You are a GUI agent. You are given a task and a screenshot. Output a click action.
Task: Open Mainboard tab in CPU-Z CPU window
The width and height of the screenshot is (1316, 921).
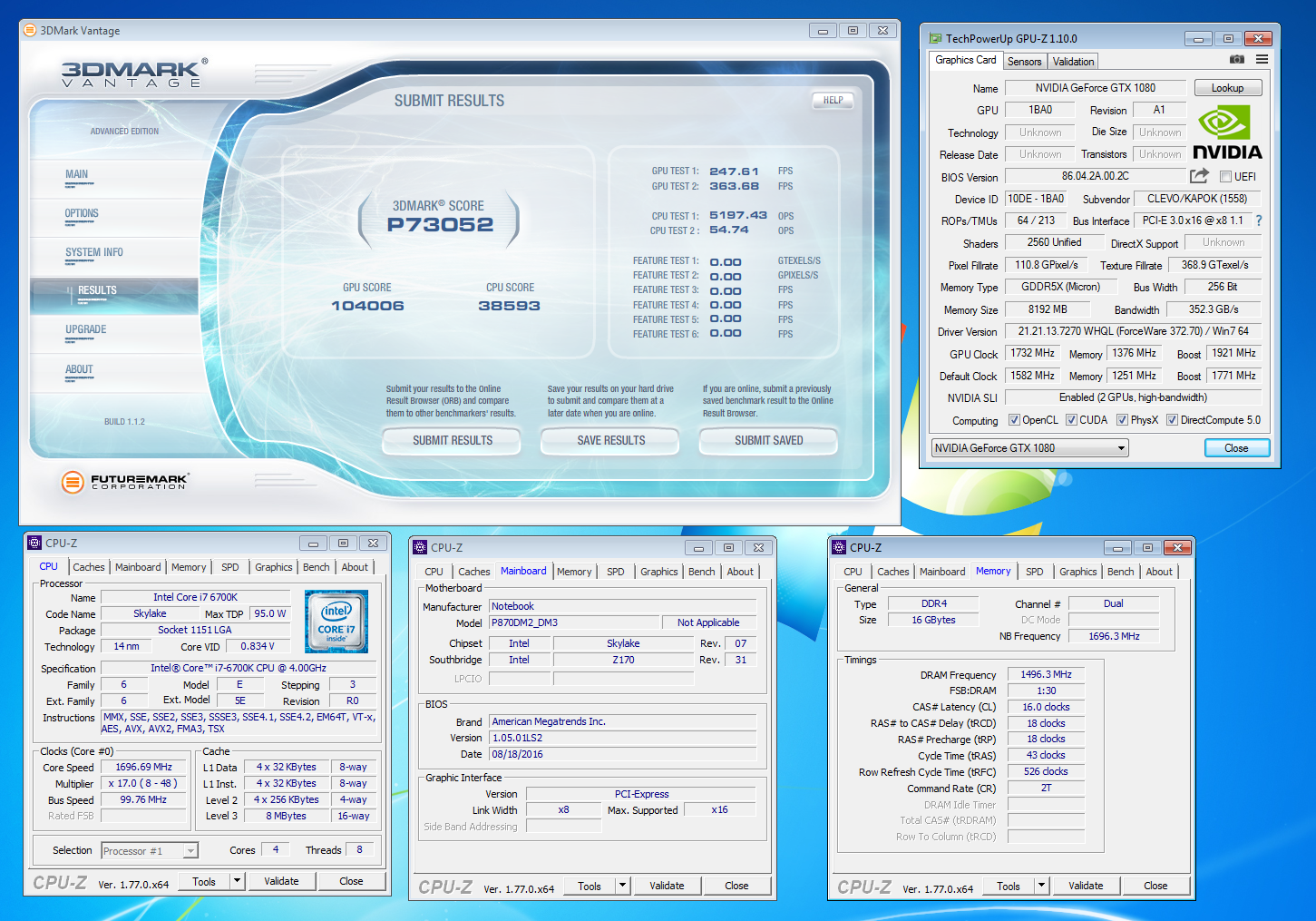coord(137,567)
